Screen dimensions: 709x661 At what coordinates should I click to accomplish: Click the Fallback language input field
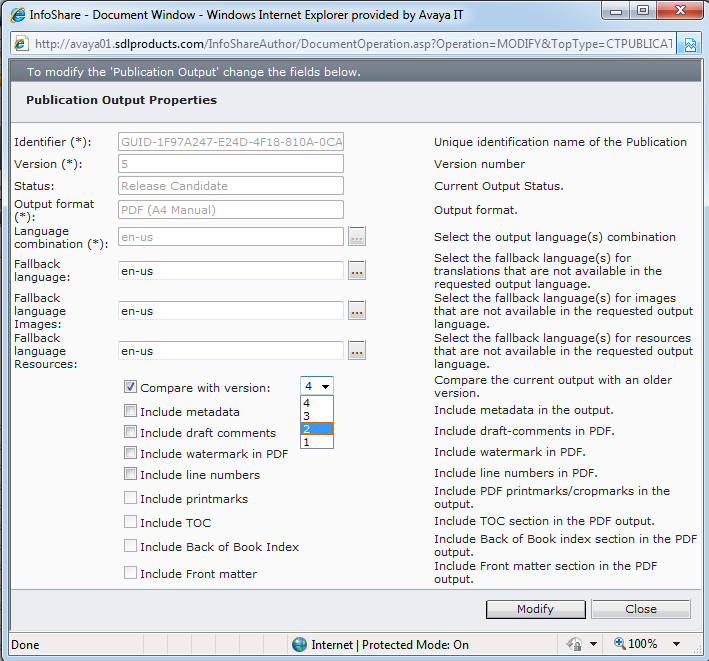point(231,271)
